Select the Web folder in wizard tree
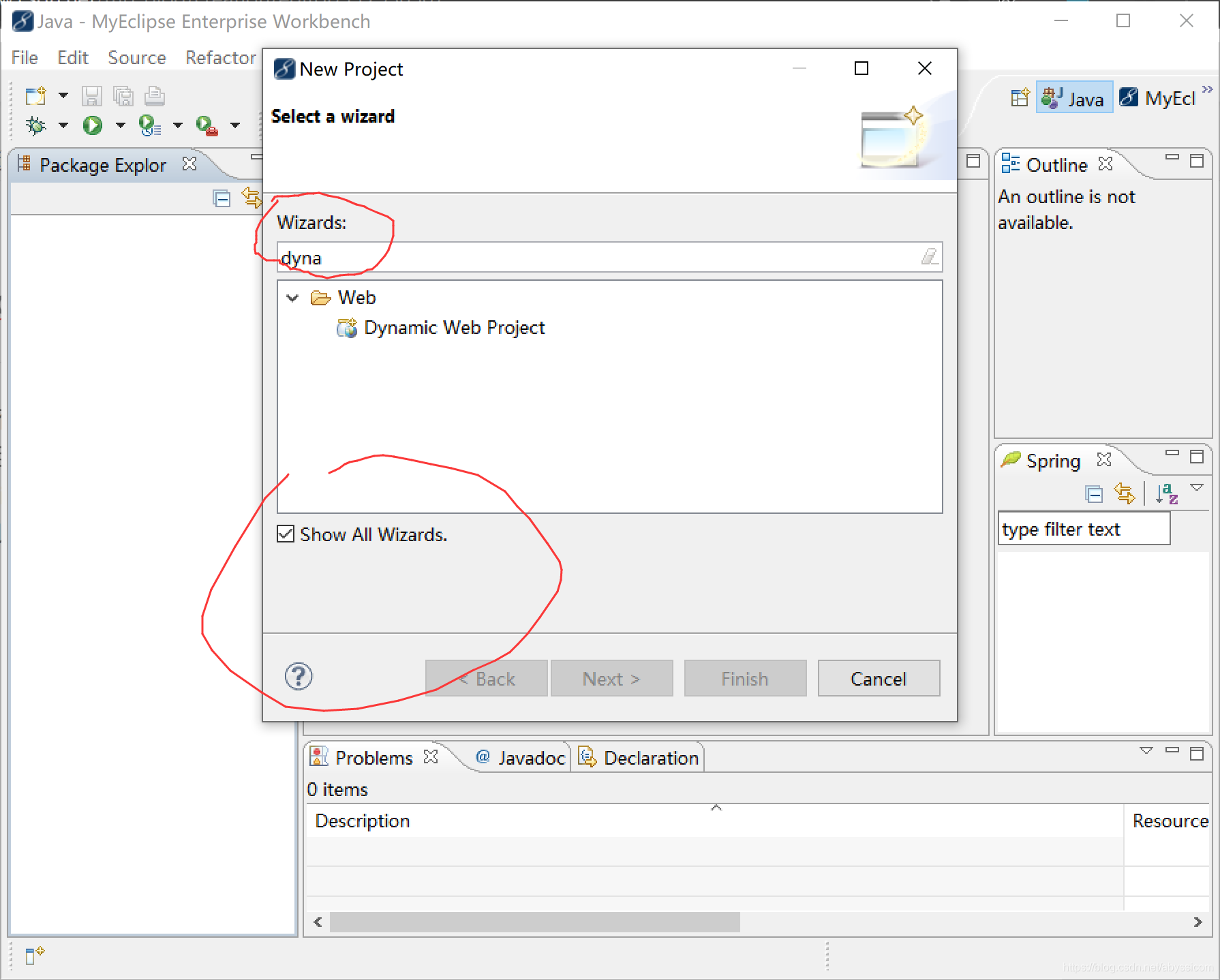Image resolution: width=1220 pixels, height=980 pixels. 356,298
